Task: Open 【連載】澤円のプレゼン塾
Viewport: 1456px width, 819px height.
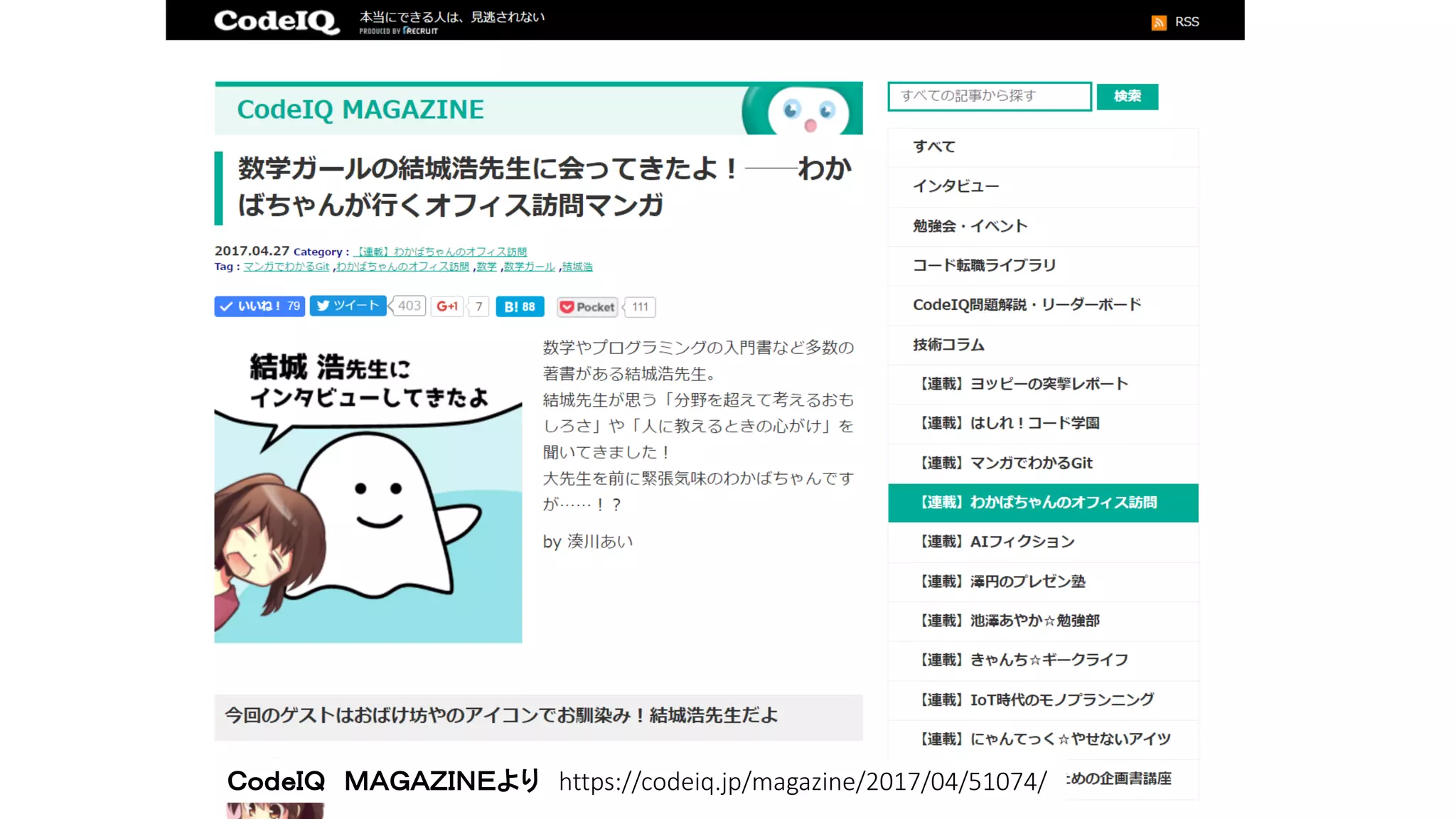Action: coord(1043,582)
